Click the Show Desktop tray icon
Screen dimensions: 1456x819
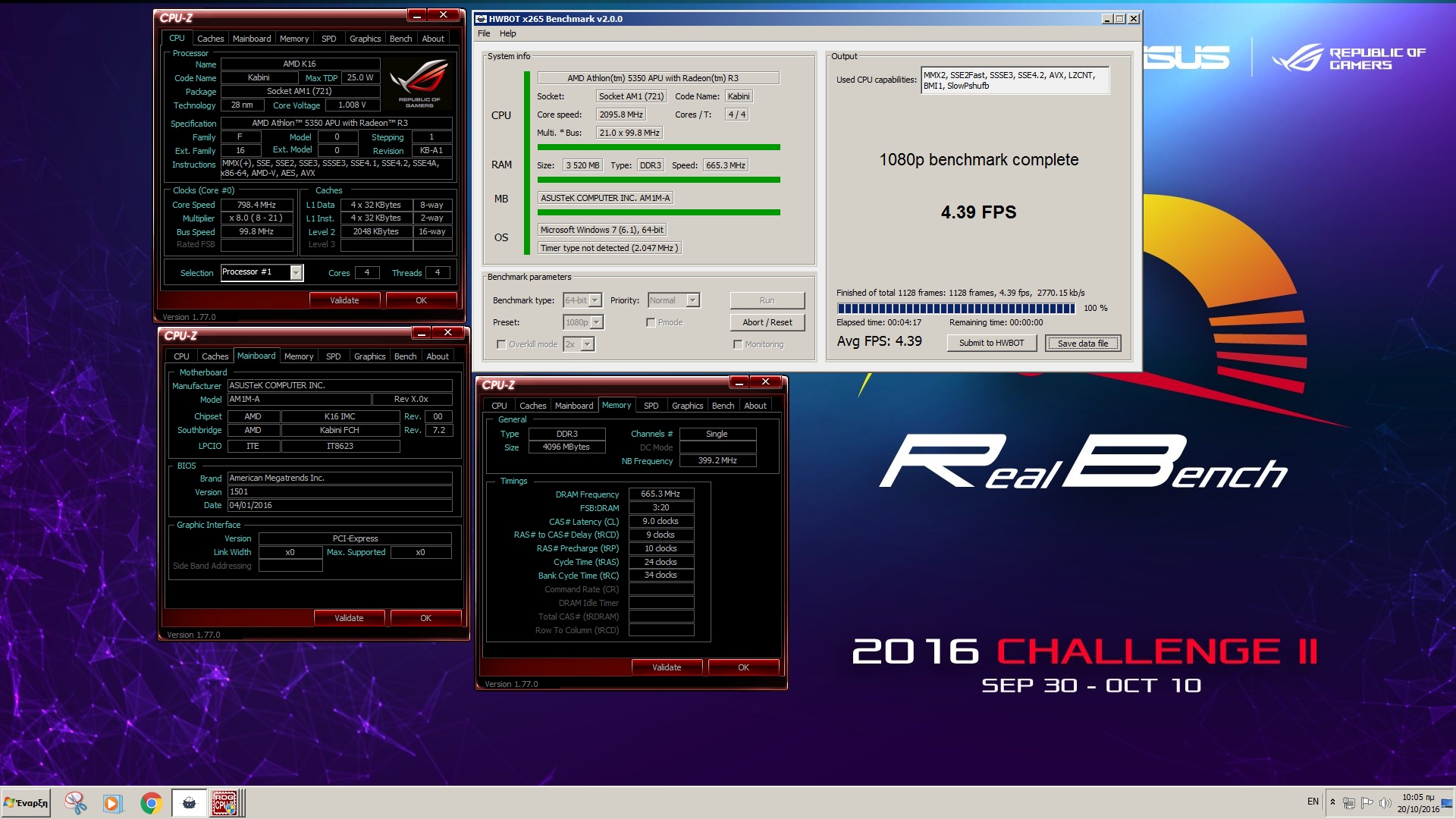(1448, 802)
